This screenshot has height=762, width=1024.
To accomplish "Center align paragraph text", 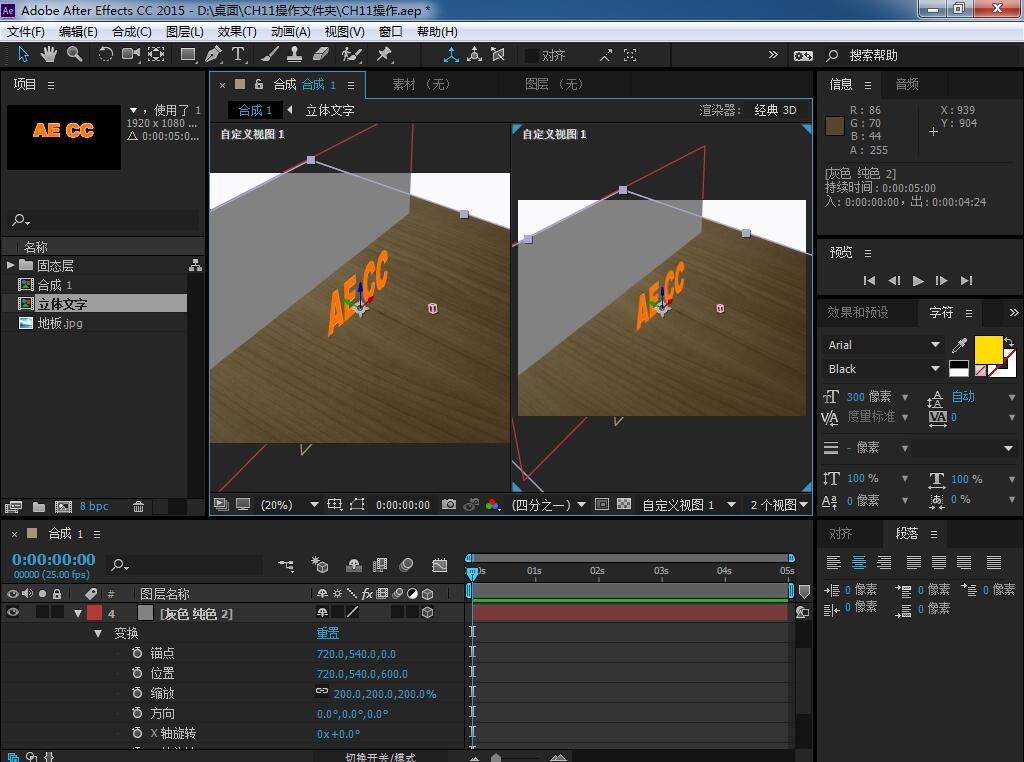I will coord(859,562).
